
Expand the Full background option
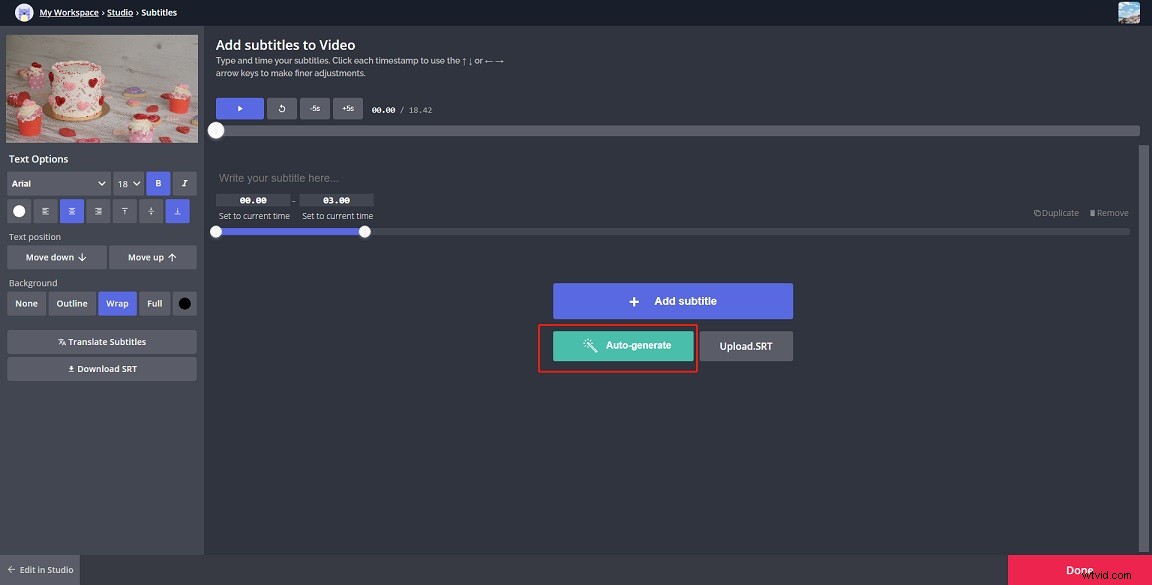pos(154,303)
